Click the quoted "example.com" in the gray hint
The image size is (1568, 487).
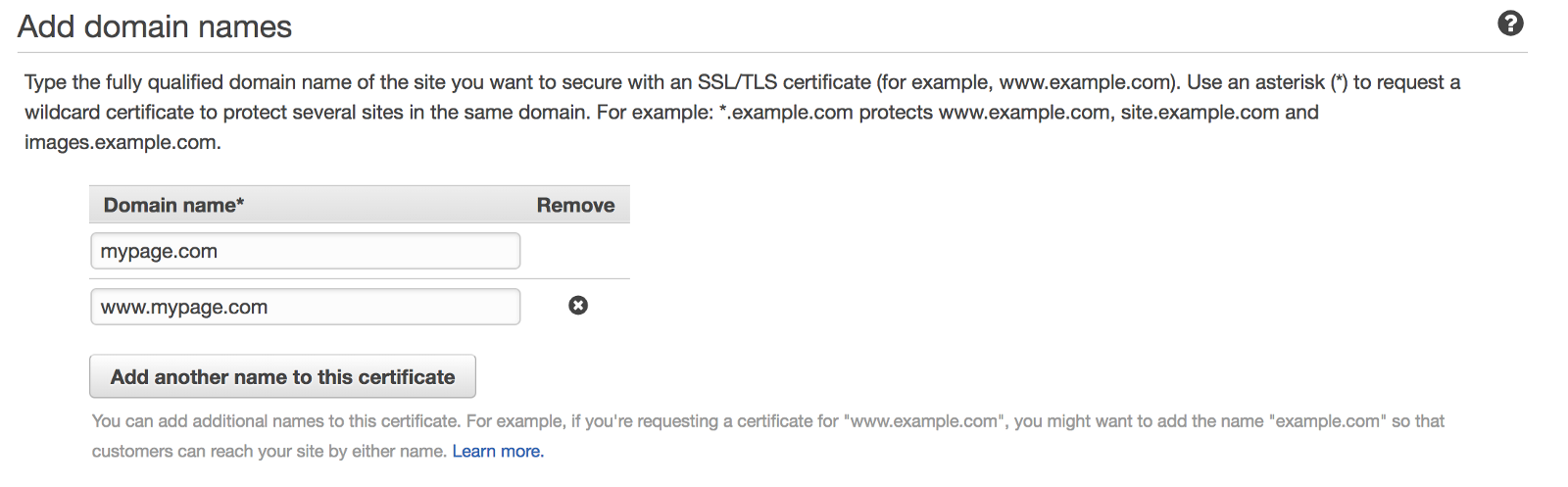(1327, 421)
